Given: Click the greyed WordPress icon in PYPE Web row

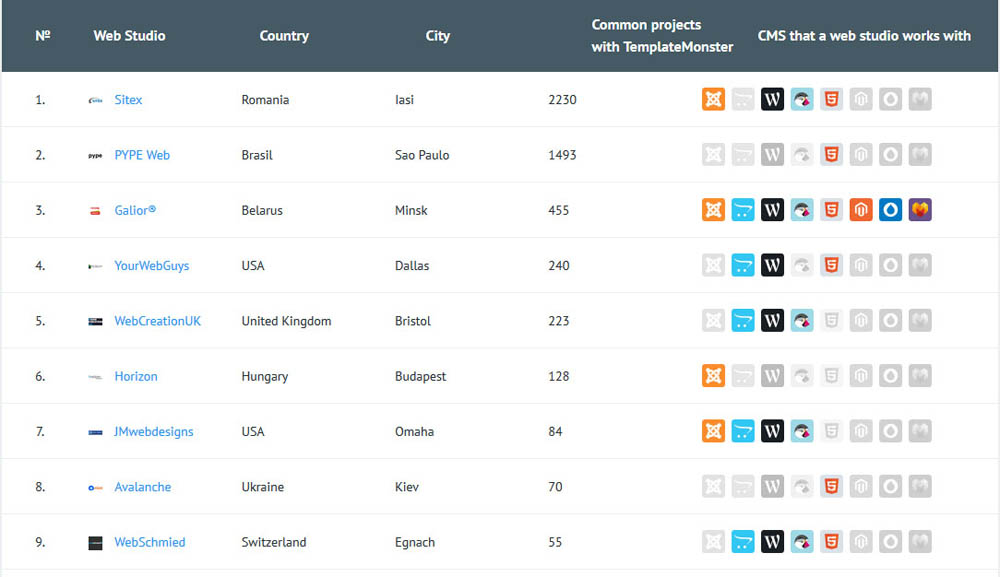Looking at the screenshot, I should tap(772, 155).
